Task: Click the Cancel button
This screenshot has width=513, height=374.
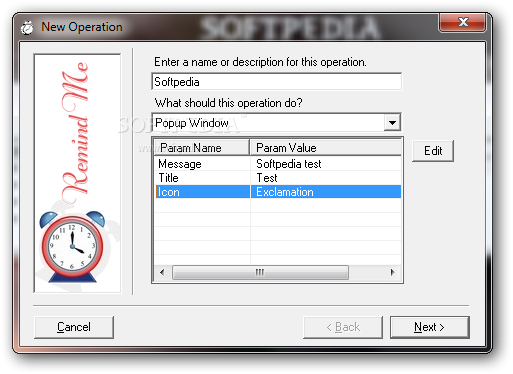Action: [74, 327]
